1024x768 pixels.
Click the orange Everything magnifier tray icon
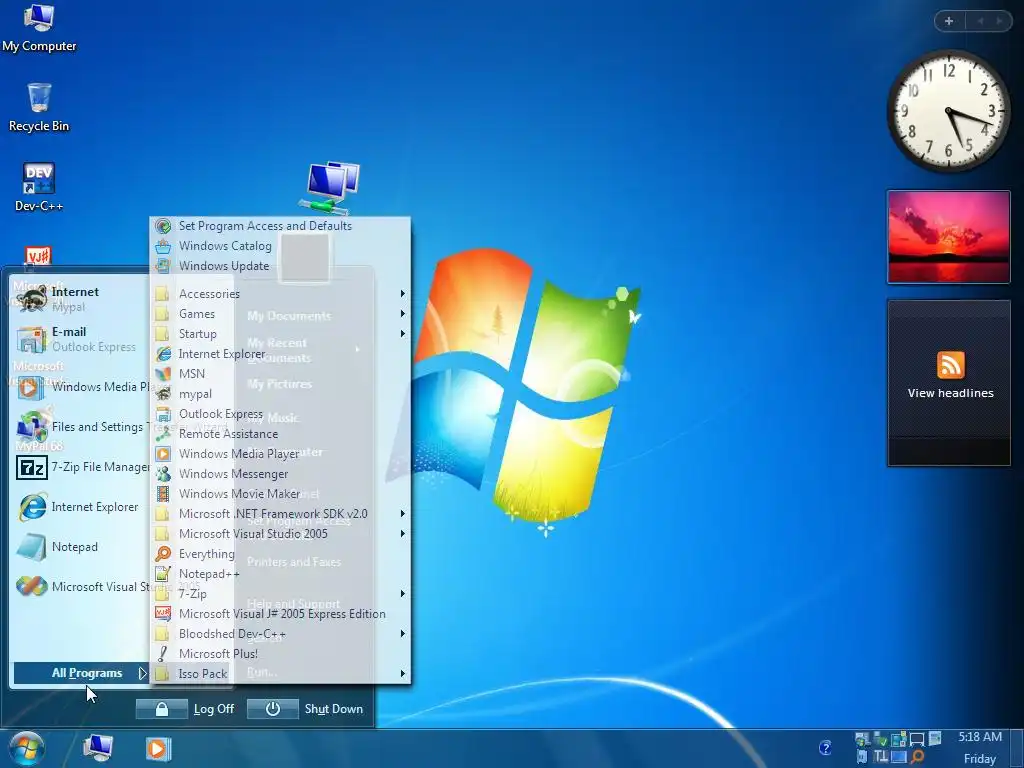[918, 756]
